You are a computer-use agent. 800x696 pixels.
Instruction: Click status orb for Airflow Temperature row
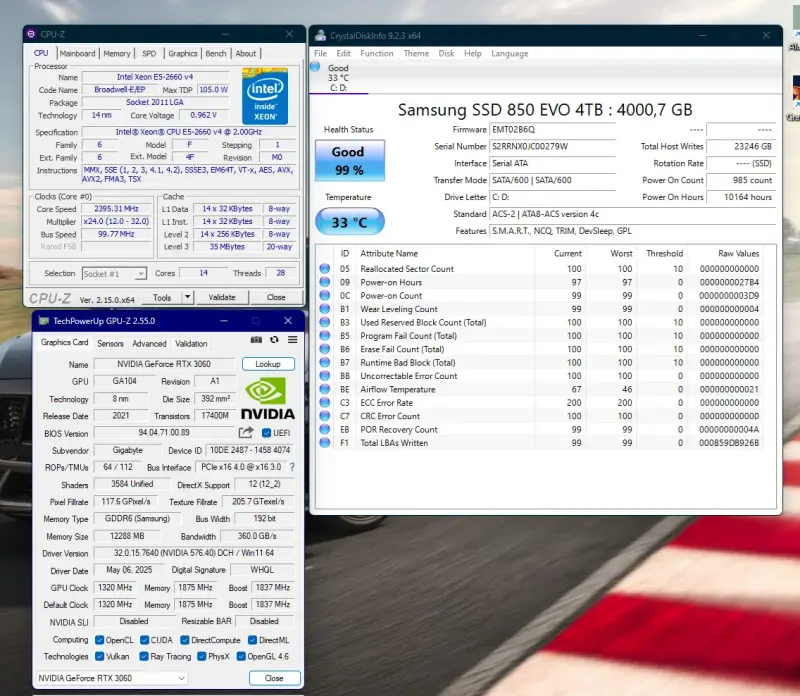[x=324, y=389]
